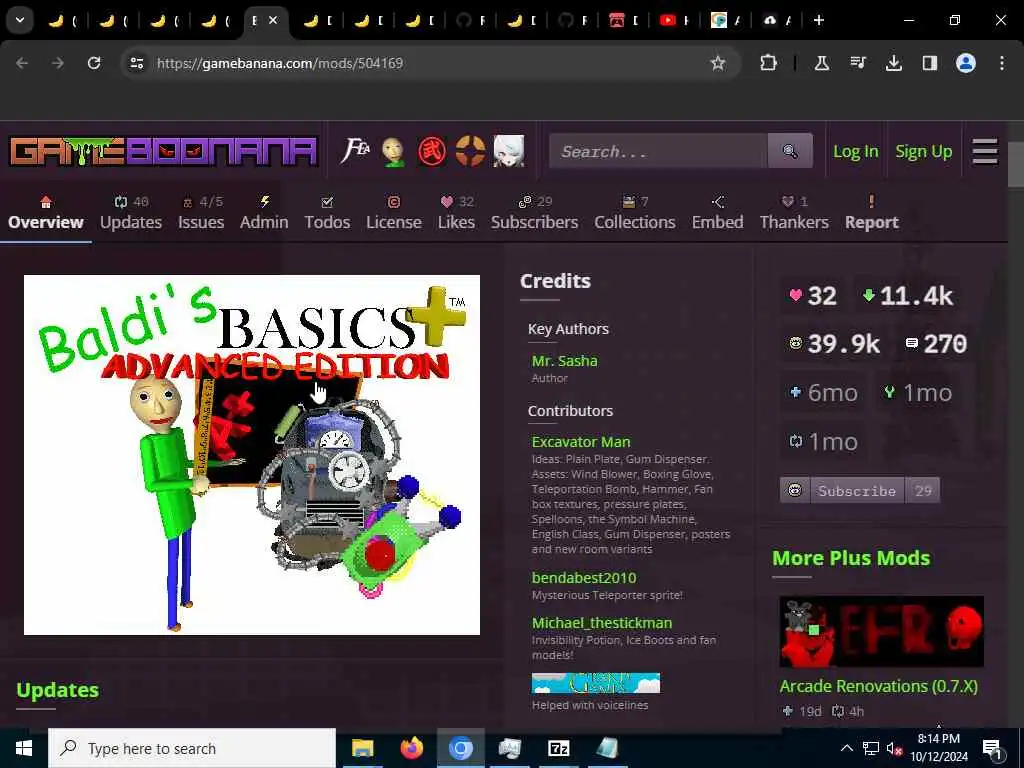The image size is (1024, 768).
Task: Open Chrome Labs flask icon
Action: pos(822,63)
